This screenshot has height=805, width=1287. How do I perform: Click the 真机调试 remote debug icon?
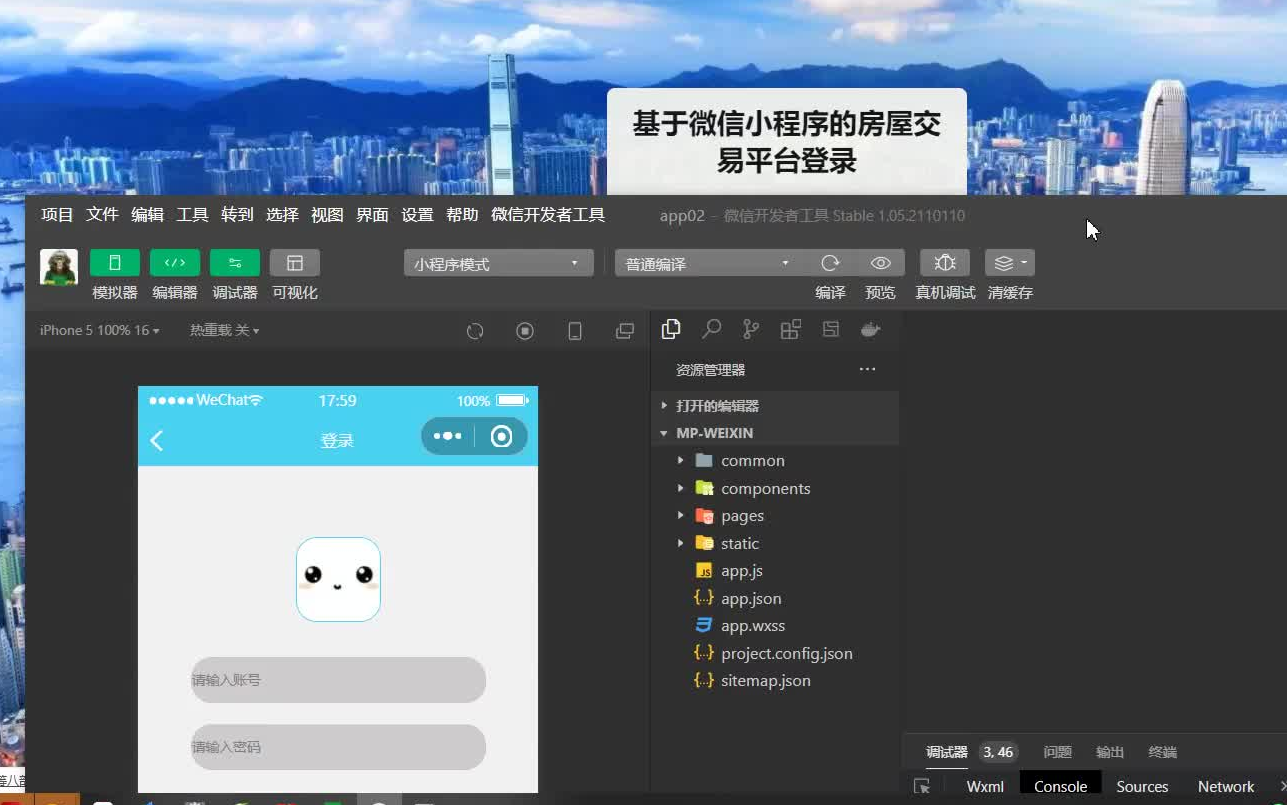944,263
